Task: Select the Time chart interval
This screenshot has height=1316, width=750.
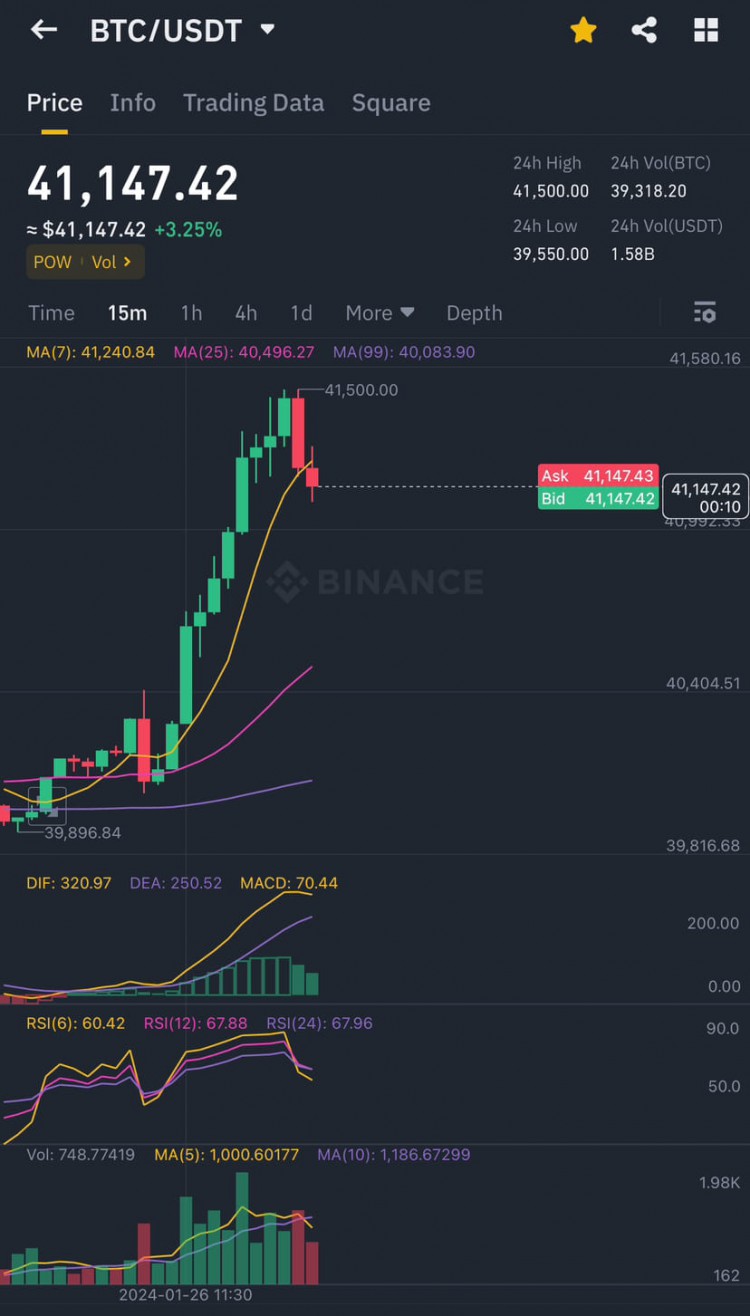Action: (51, 313)
